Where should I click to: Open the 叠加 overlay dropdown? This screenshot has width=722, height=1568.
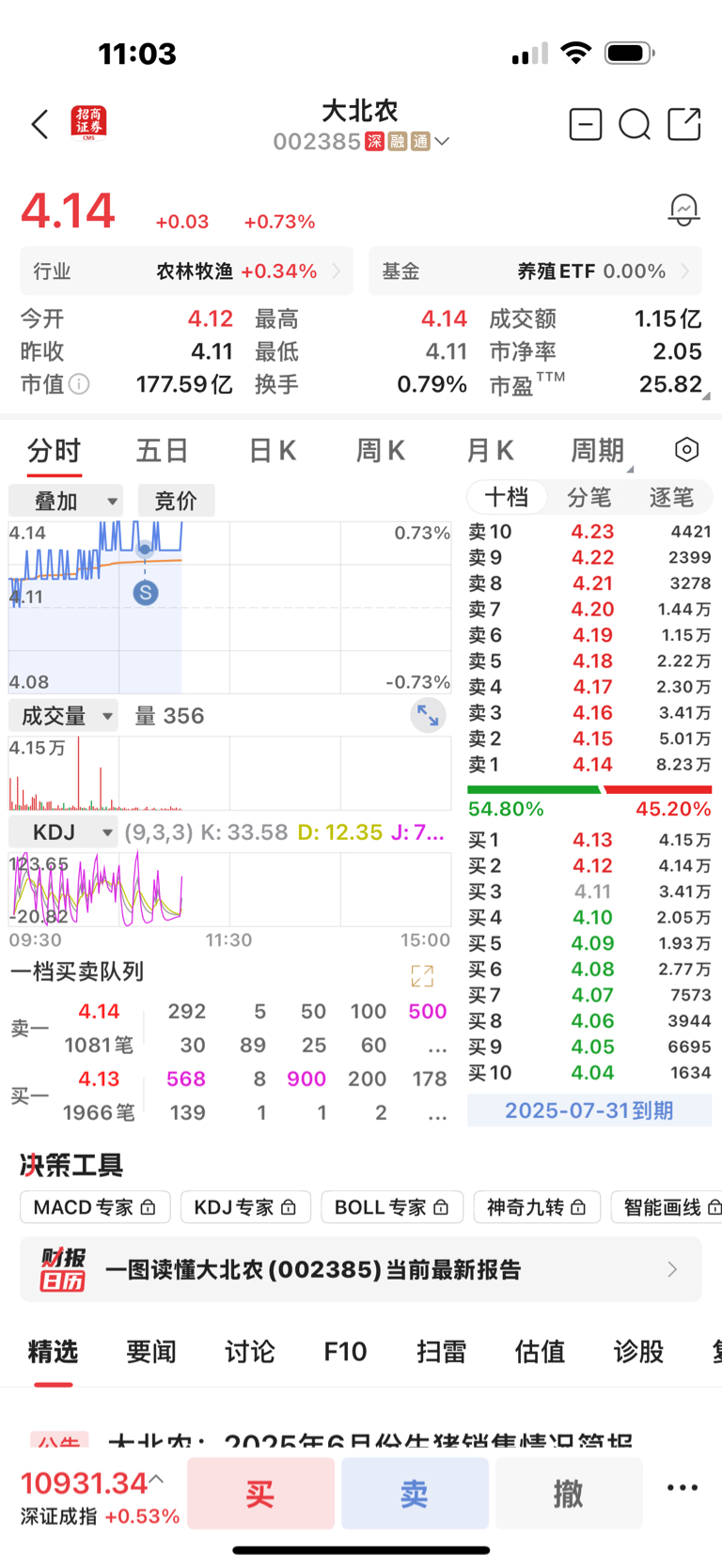coord(66,501)
